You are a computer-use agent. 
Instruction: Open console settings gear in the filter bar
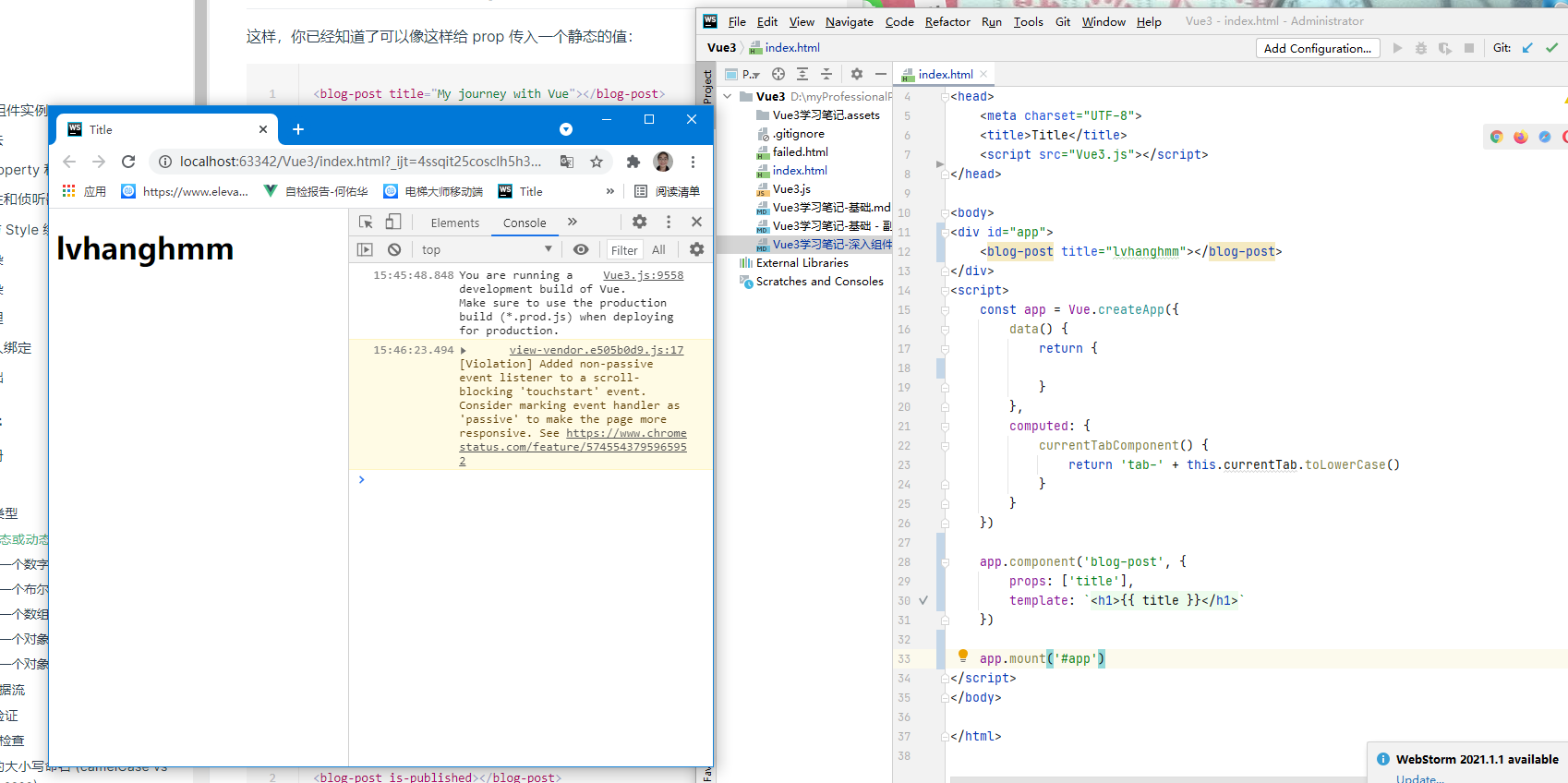(x=696, y=249)
